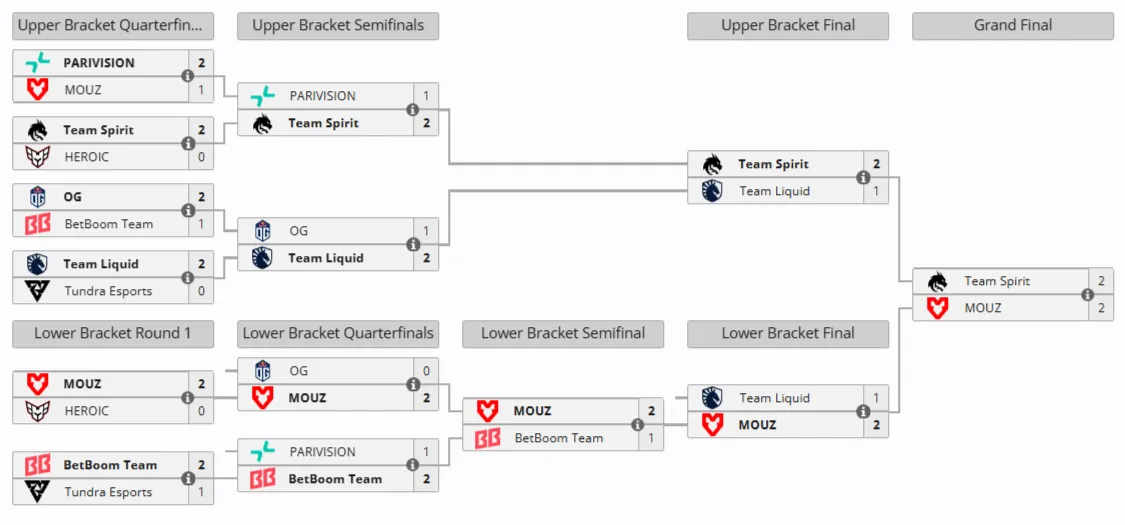Select the Upper Bracket Semifinals header
Screen dimensions: 1125x525
(338, 26)
